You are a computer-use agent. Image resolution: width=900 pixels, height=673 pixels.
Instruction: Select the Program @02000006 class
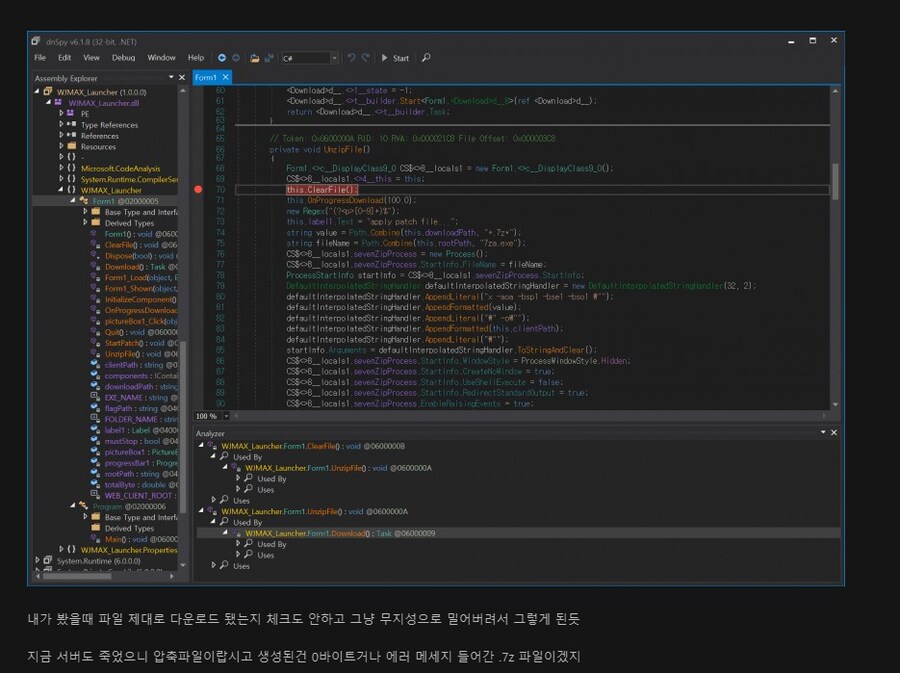129,507
